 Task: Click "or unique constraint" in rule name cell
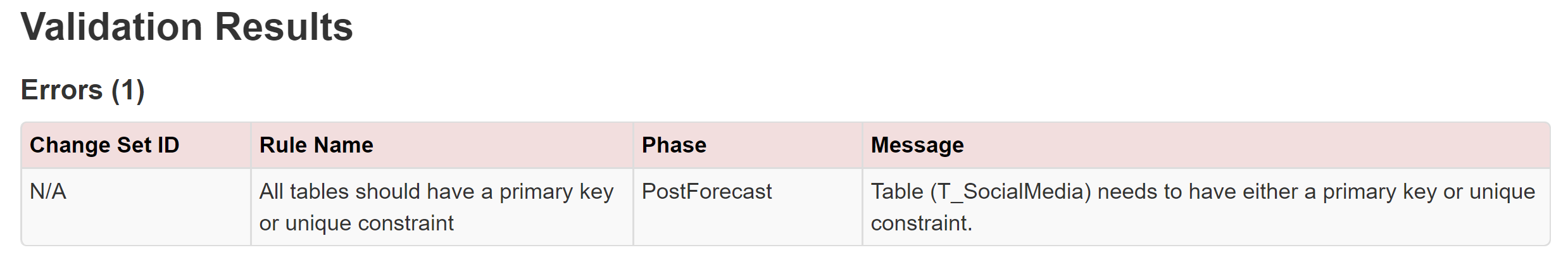pyautogui.click(x=356, y=223)
